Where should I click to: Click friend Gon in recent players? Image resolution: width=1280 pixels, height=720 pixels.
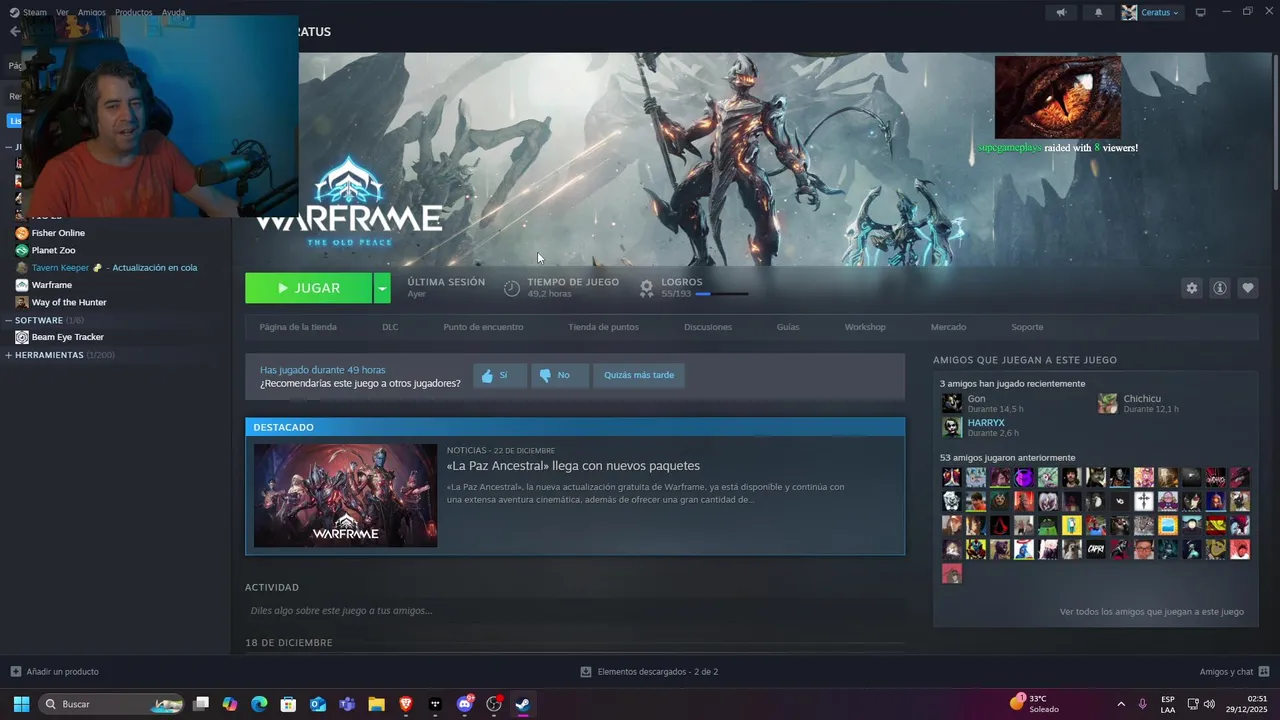pyautogui.click(x=976, y=399)
